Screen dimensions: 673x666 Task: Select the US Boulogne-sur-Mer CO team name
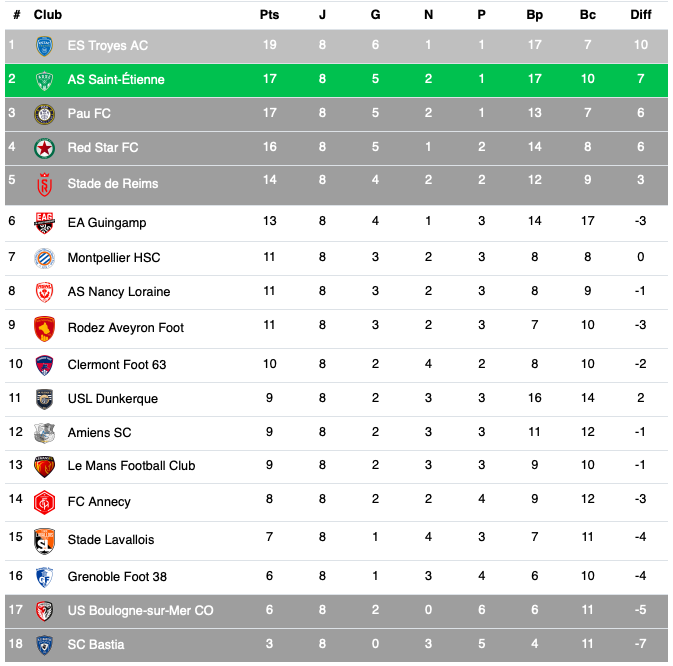140,611
